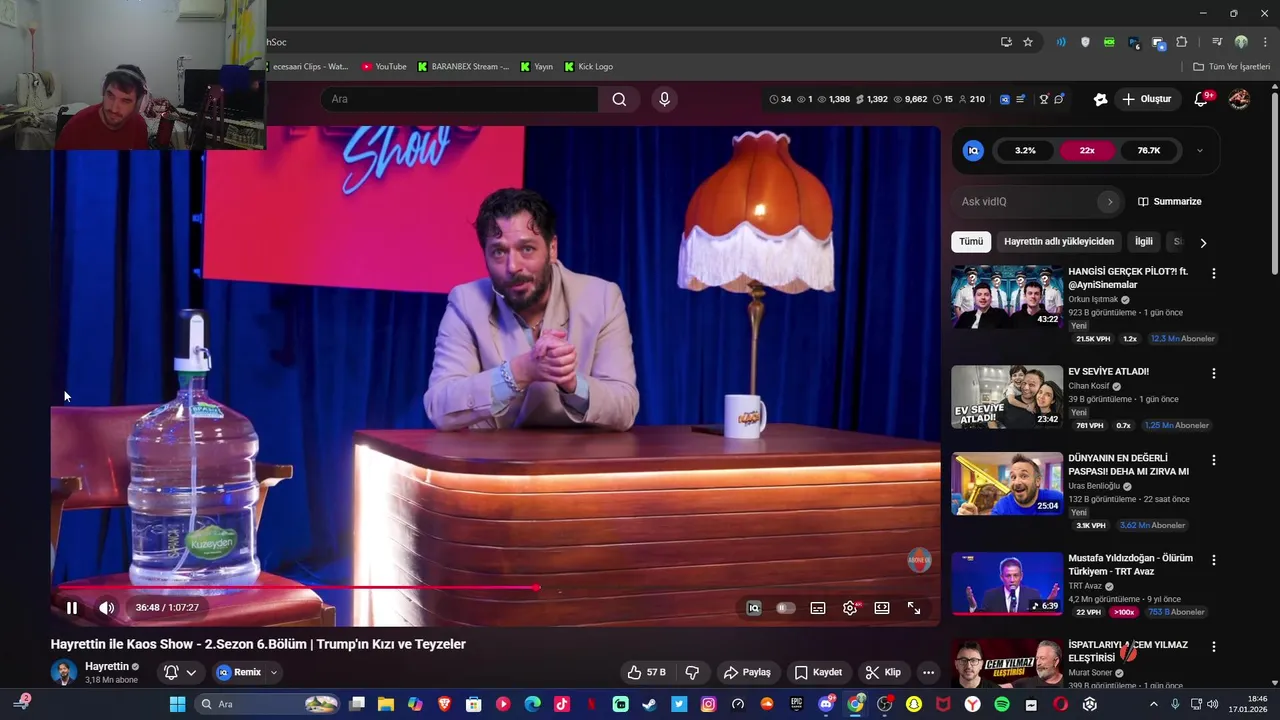The height and width of the screenshot is (720, 1280).
Task: Open Hayrettin channel avatar
Action: [64, 672]
